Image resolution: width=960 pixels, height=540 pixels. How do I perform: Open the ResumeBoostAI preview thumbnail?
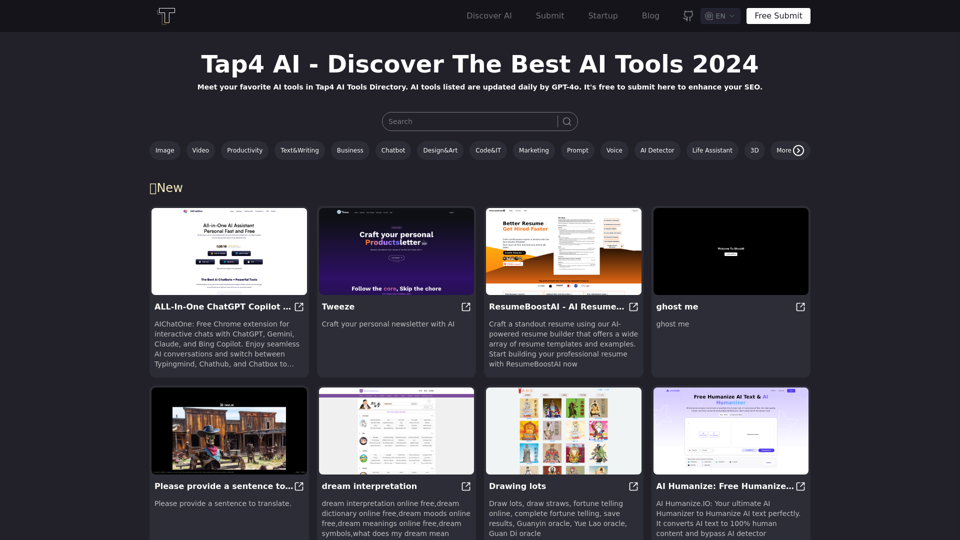(x=563, y=251)
